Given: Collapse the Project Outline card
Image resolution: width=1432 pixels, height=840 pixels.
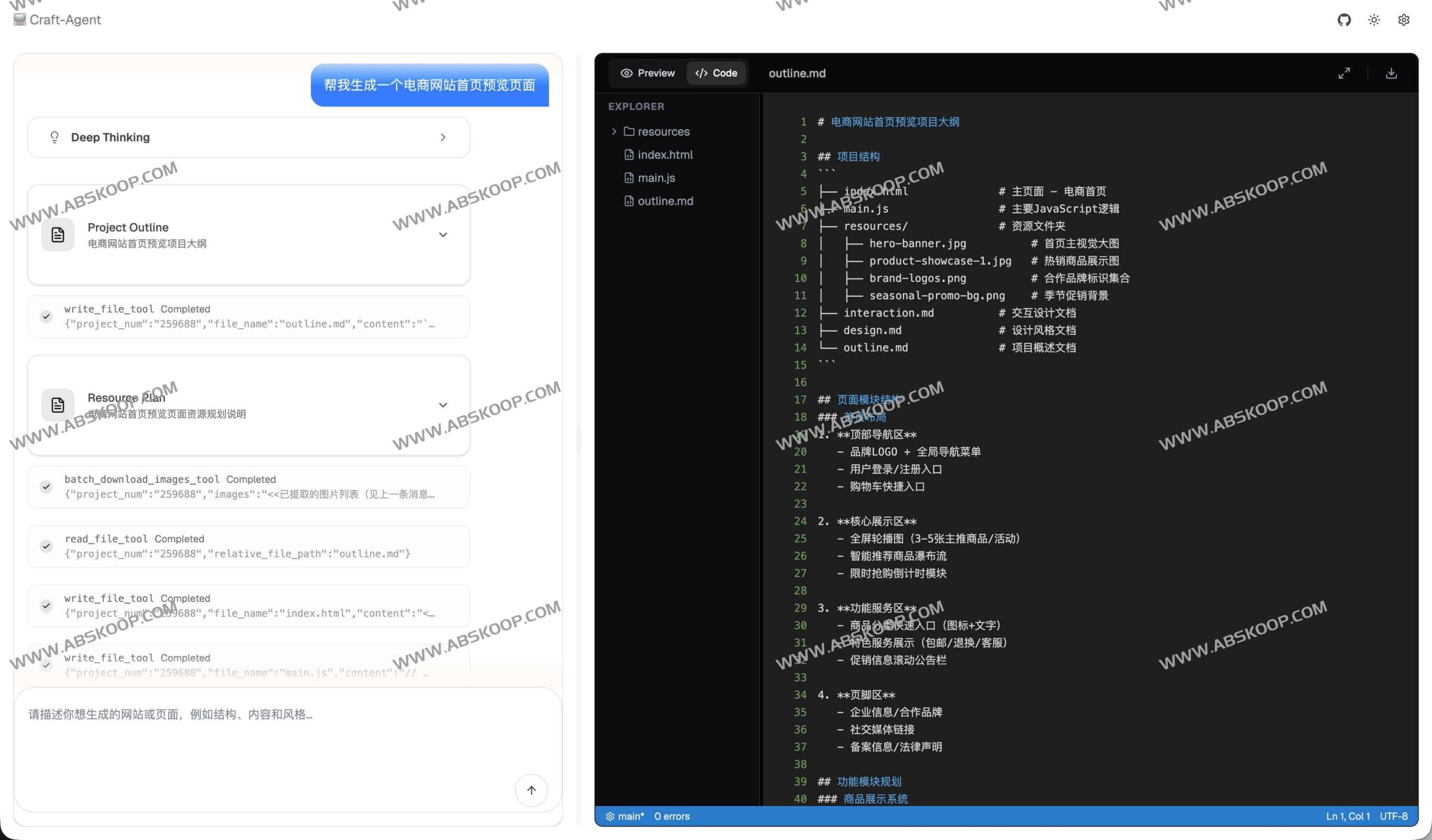Looking at the screenshot, I should [x=443, y=234].
